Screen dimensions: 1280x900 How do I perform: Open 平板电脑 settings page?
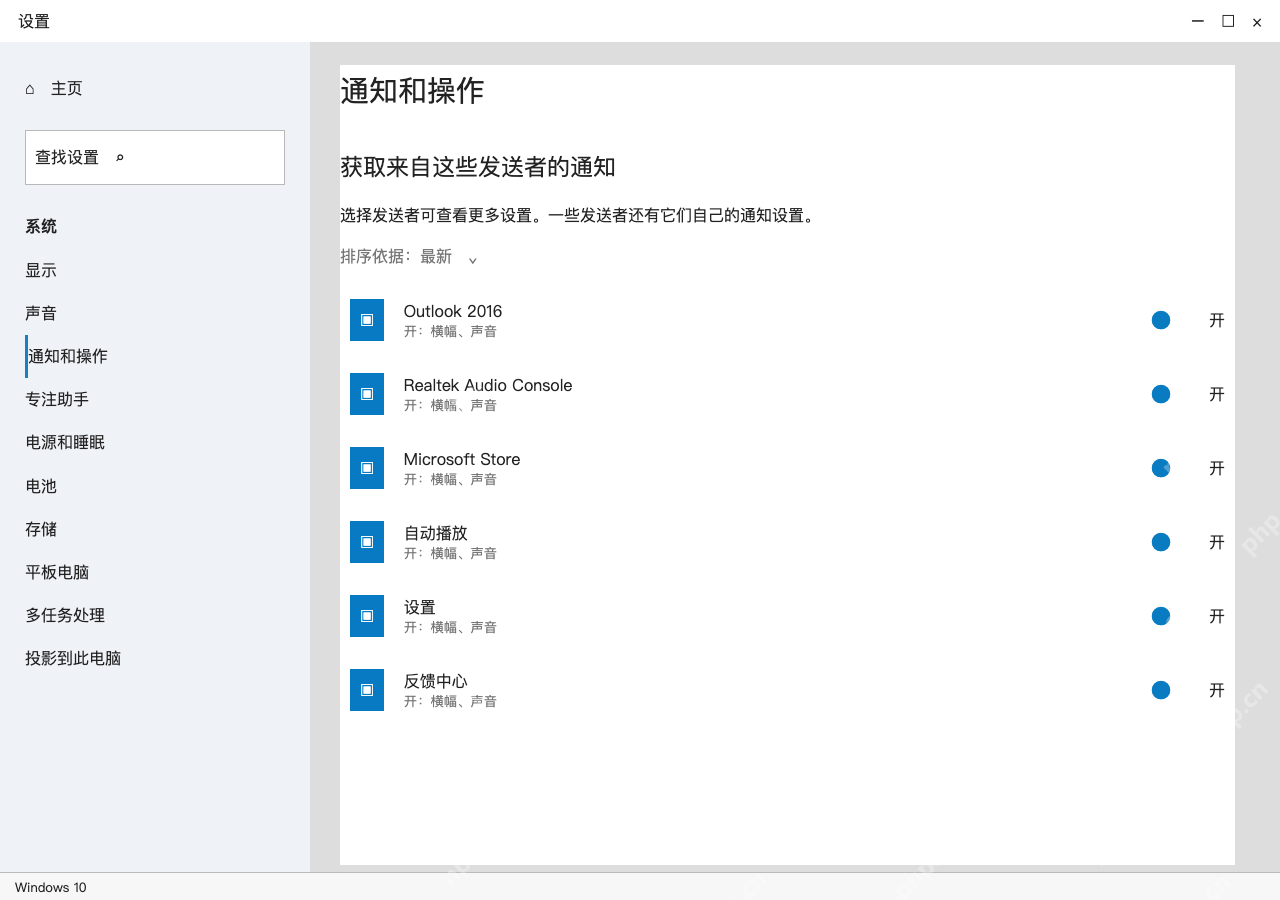pos(57,572)
